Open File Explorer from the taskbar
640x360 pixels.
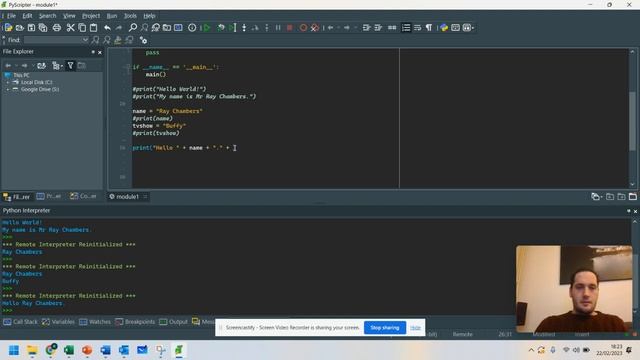[32, 350]
